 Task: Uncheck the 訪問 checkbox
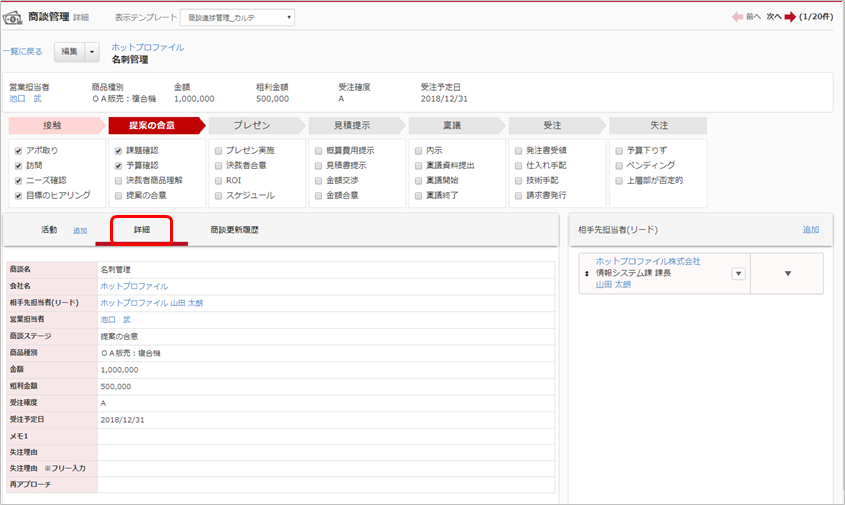[18, 166]
